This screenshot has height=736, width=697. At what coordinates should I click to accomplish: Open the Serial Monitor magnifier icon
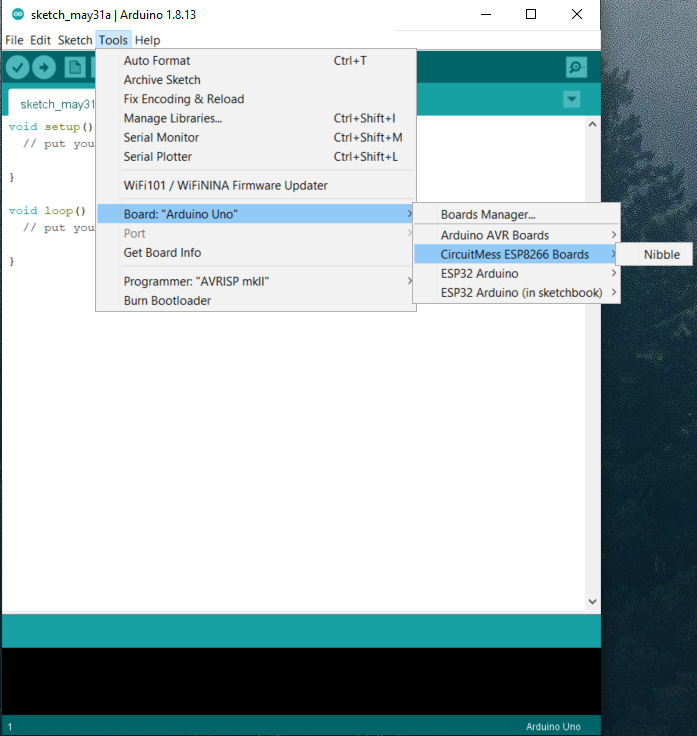[576, 68]
